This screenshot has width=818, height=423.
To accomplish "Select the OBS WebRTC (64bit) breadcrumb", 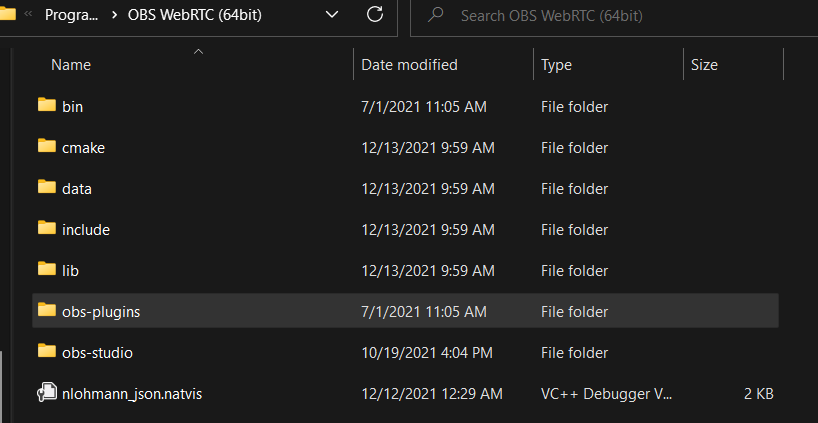I will click(x=194, y=16).
